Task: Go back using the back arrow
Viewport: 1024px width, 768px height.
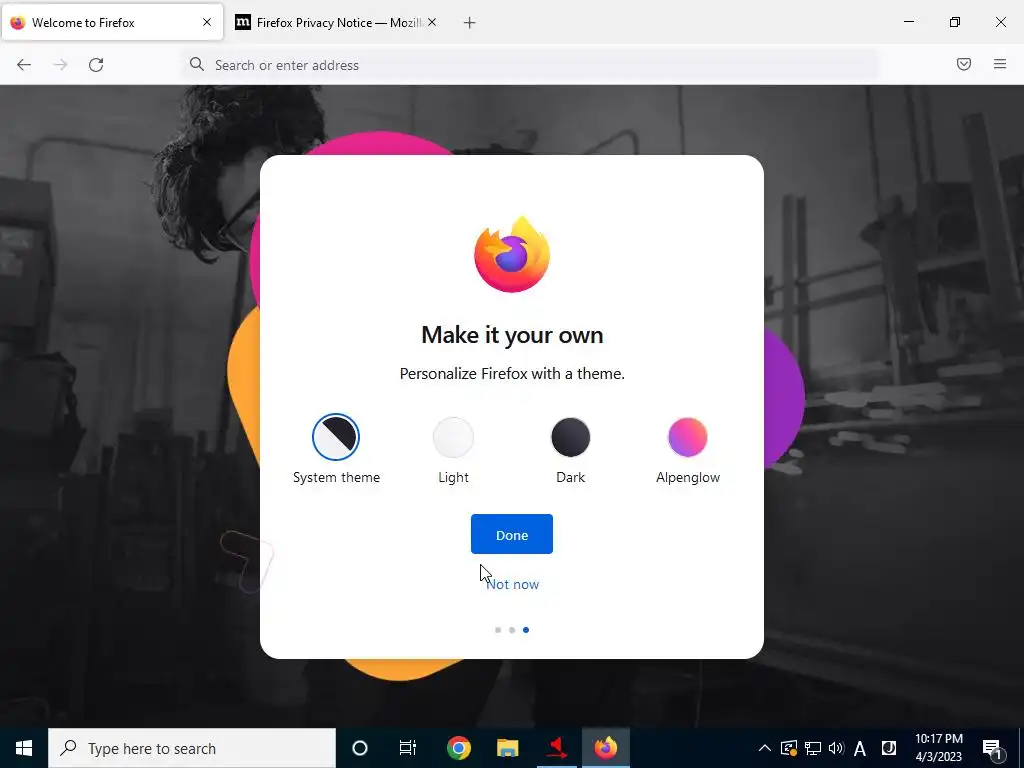Action: [24, 65]
